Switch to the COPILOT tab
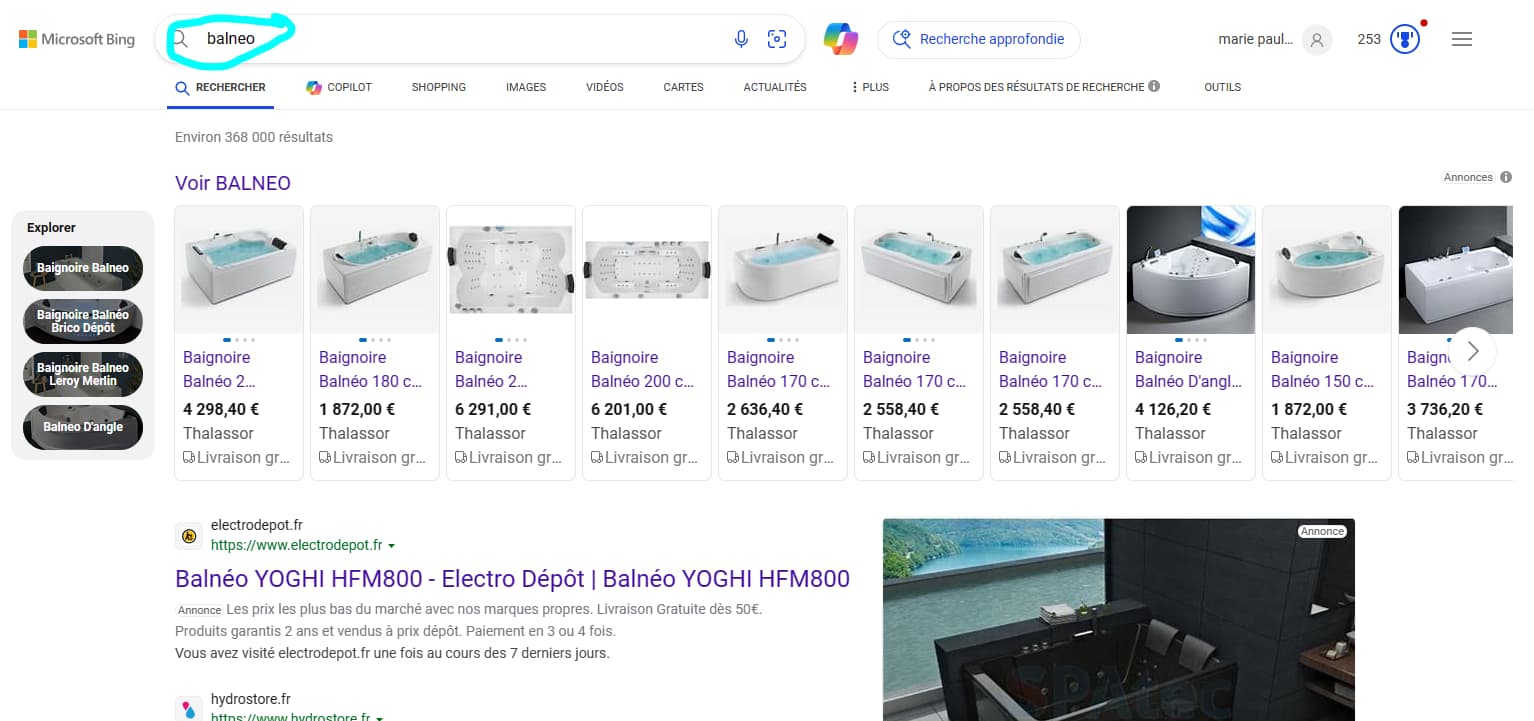This screenshot has width=1534, height=721. click(339, 87)
